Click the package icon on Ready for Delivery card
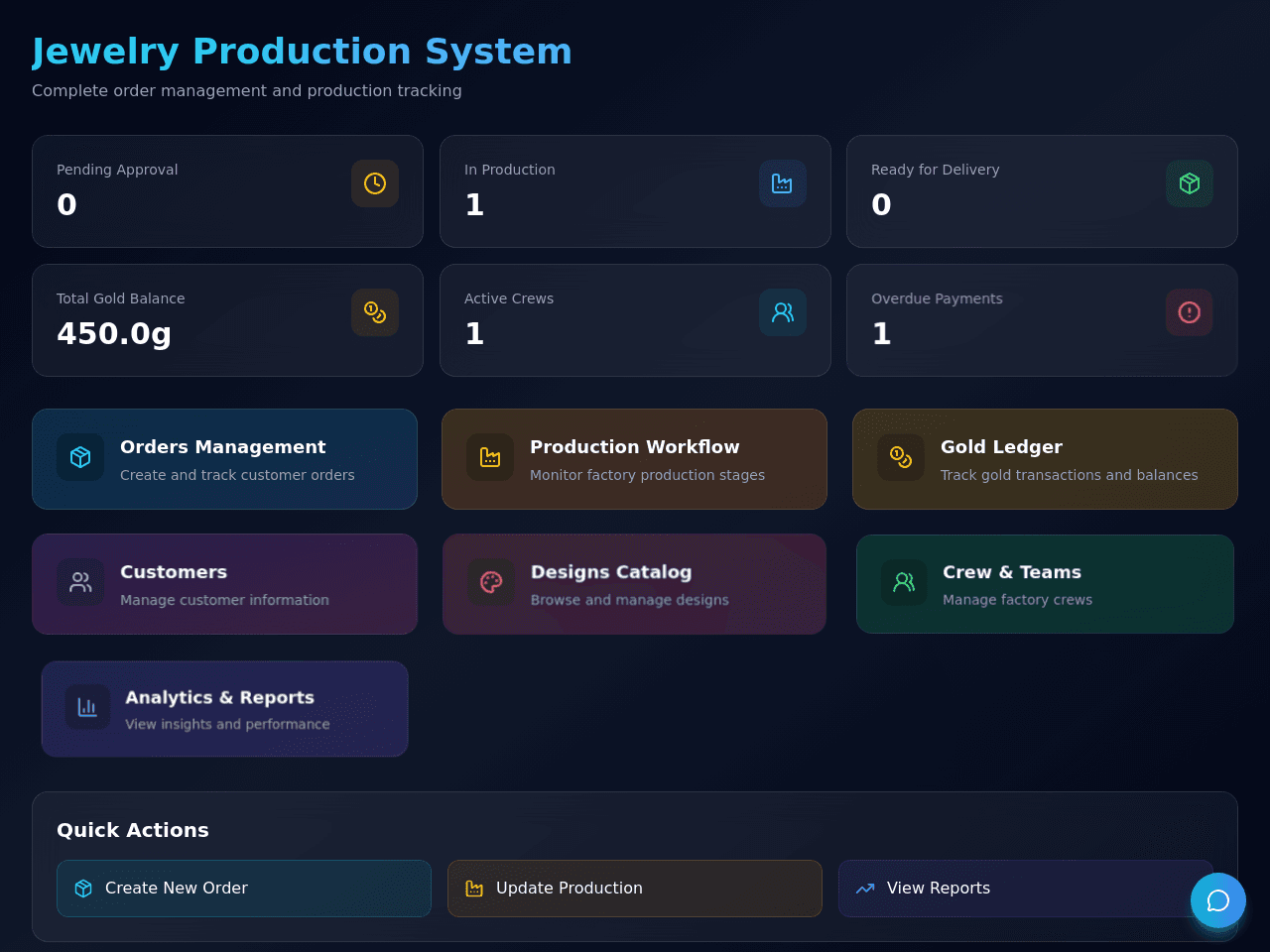 tap(1190, 183)
